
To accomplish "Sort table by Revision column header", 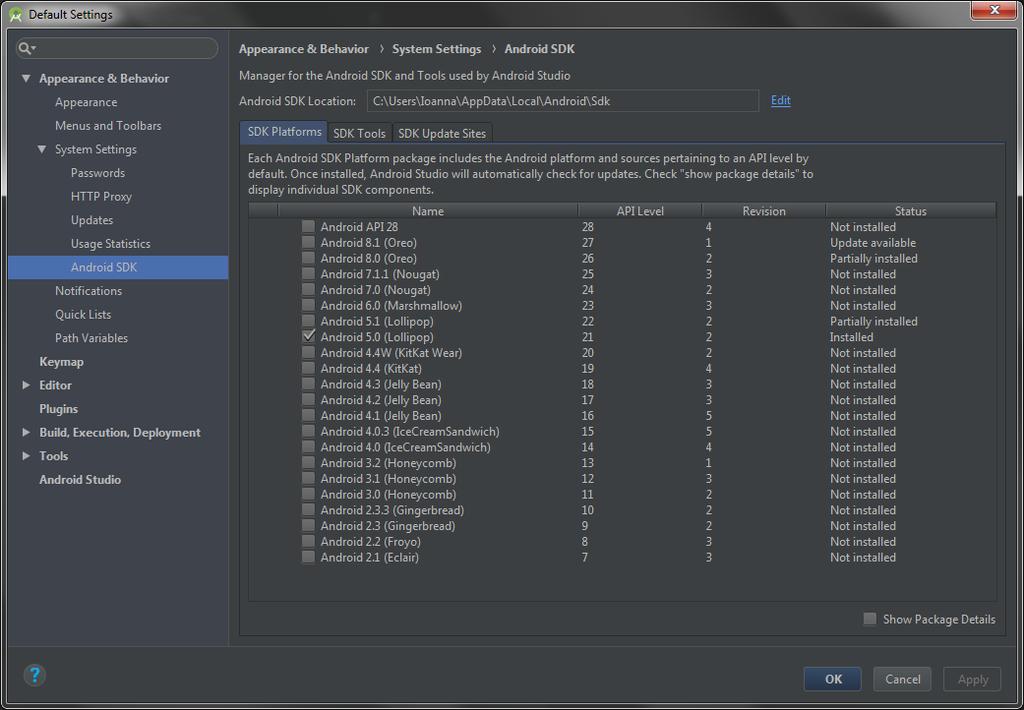I will click(763, 211).
